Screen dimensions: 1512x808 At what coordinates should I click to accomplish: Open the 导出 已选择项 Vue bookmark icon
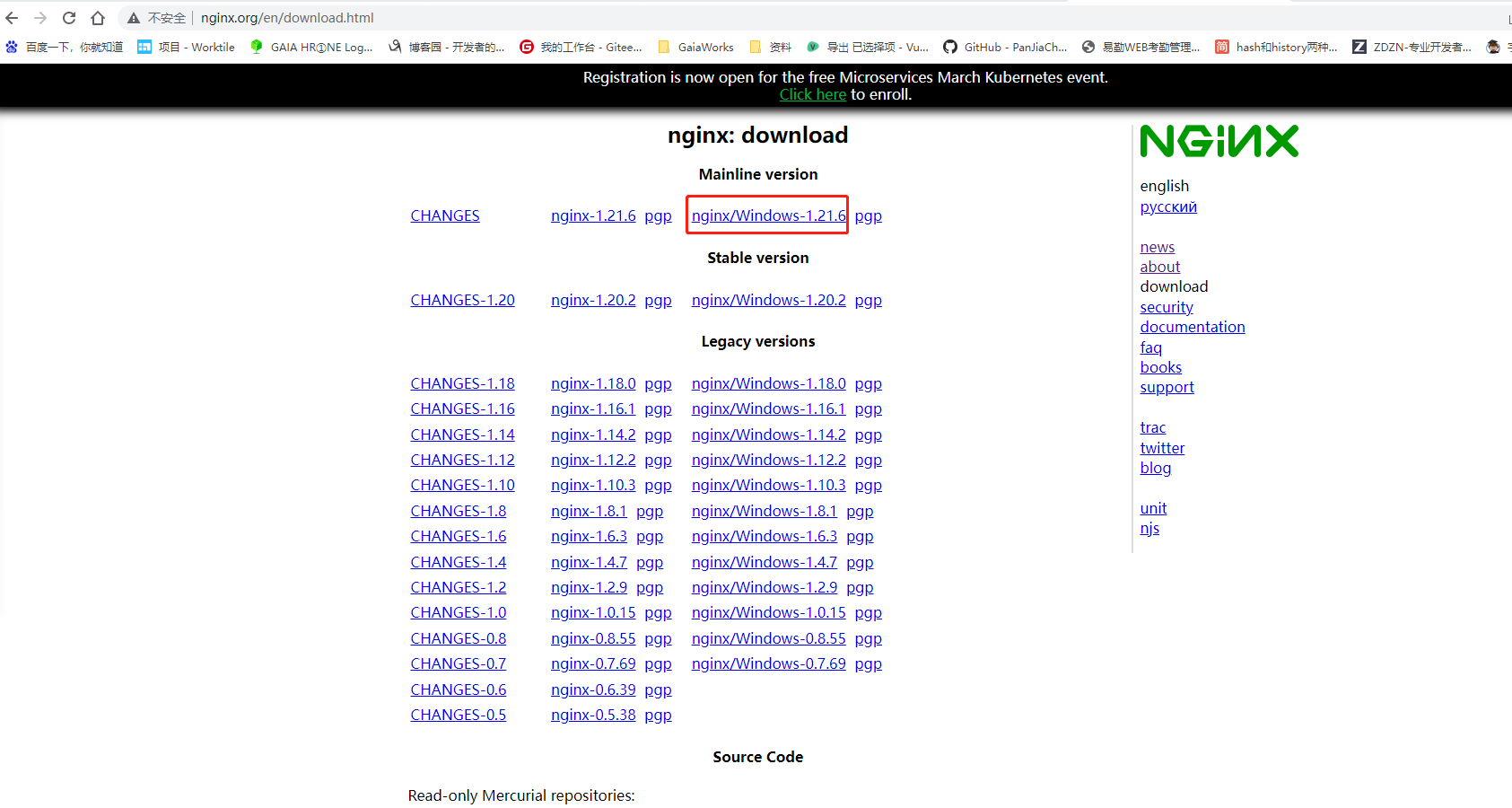pyautogui.click(x=813, y=47)
